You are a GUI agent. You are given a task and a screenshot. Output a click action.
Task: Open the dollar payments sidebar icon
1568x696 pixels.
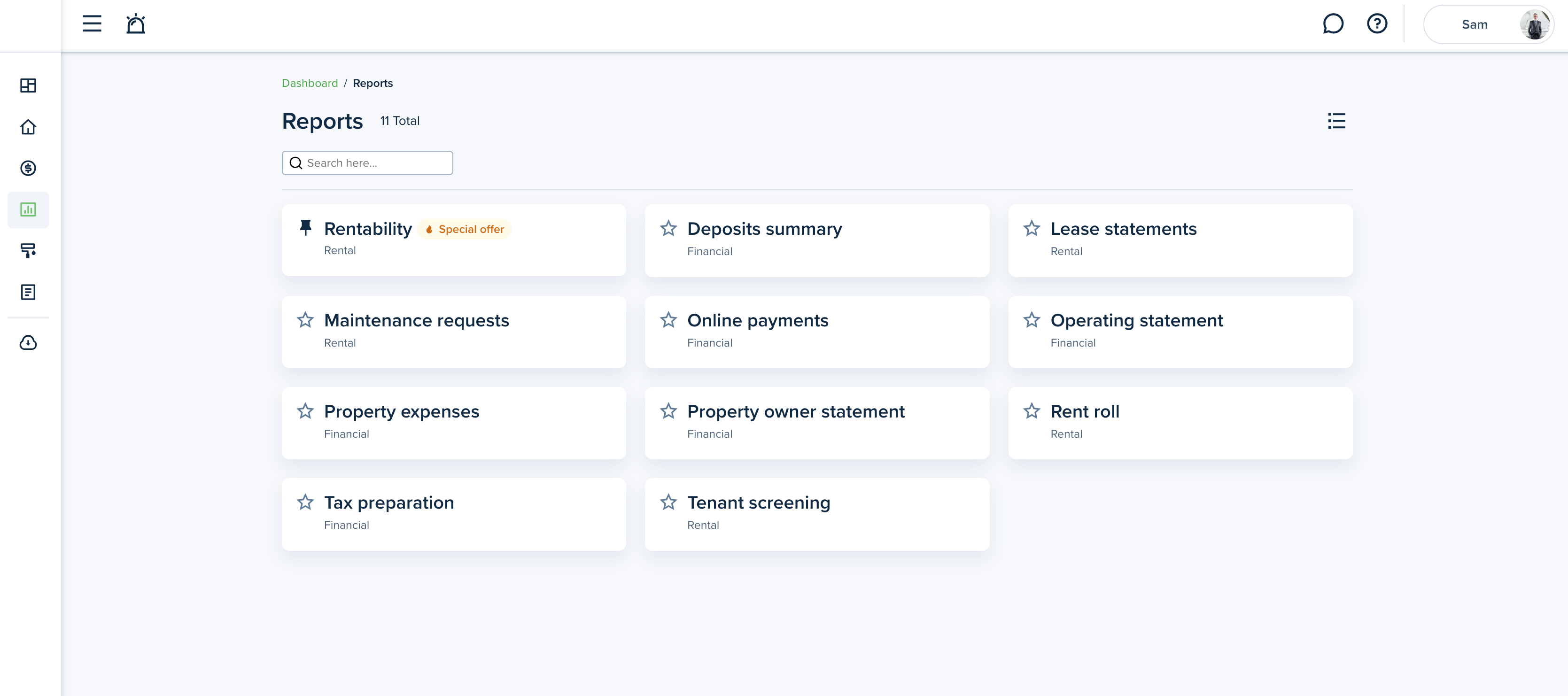pos(28,168)
